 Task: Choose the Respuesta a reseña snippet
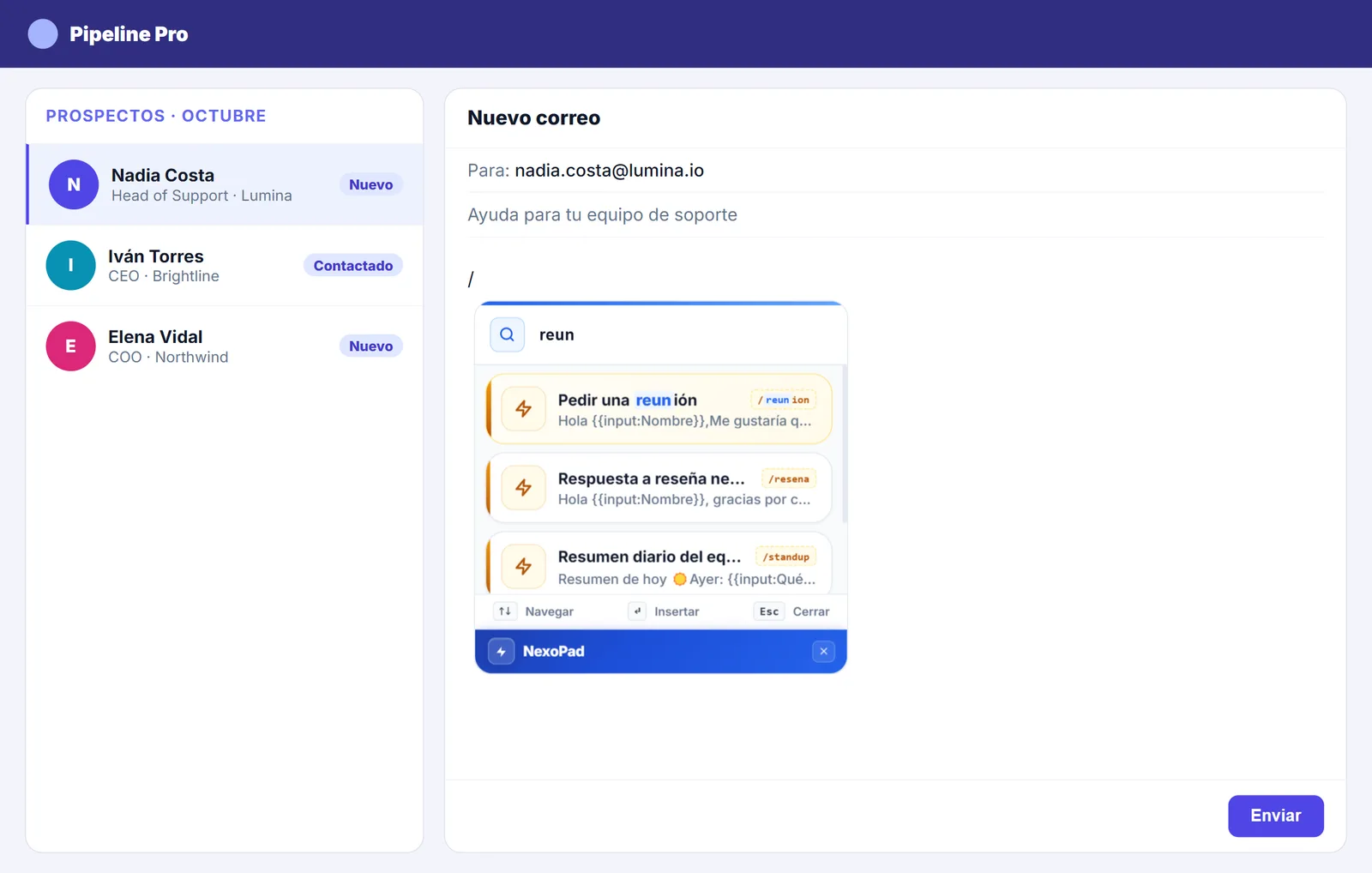pos(659,488)
